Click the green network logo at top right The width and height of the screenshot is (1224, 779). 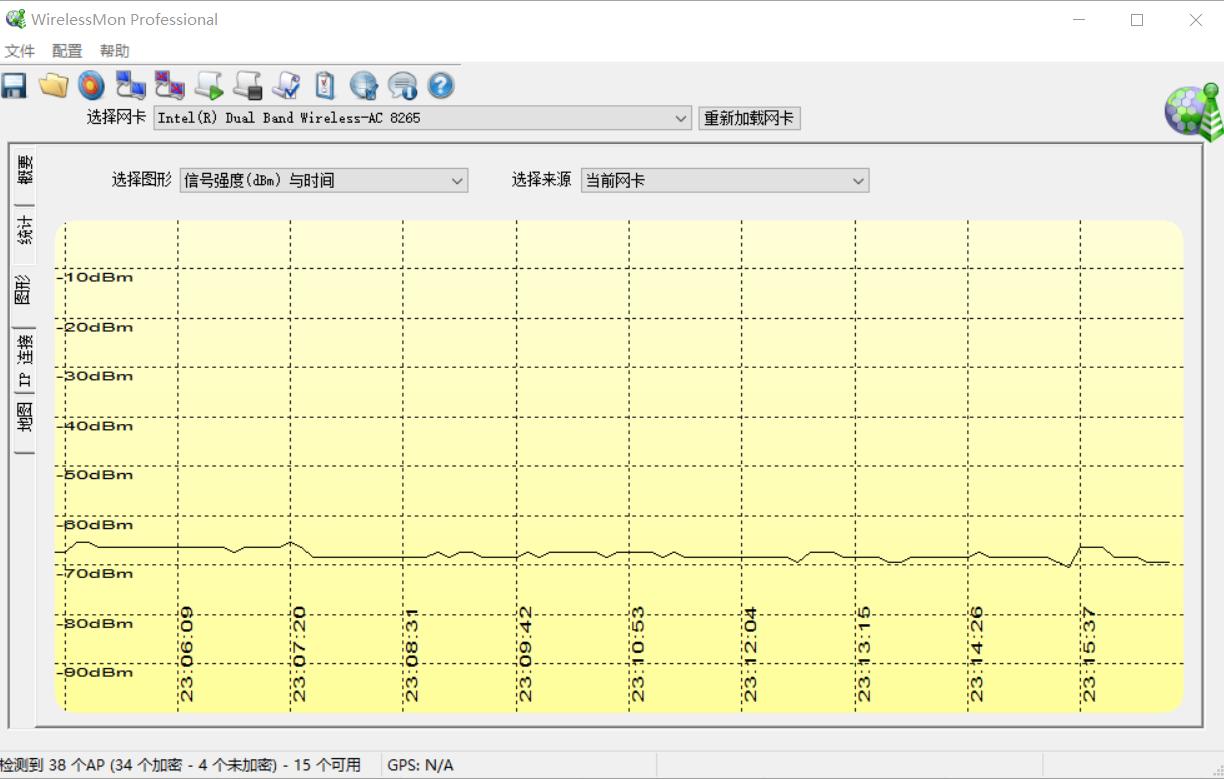1192,111
